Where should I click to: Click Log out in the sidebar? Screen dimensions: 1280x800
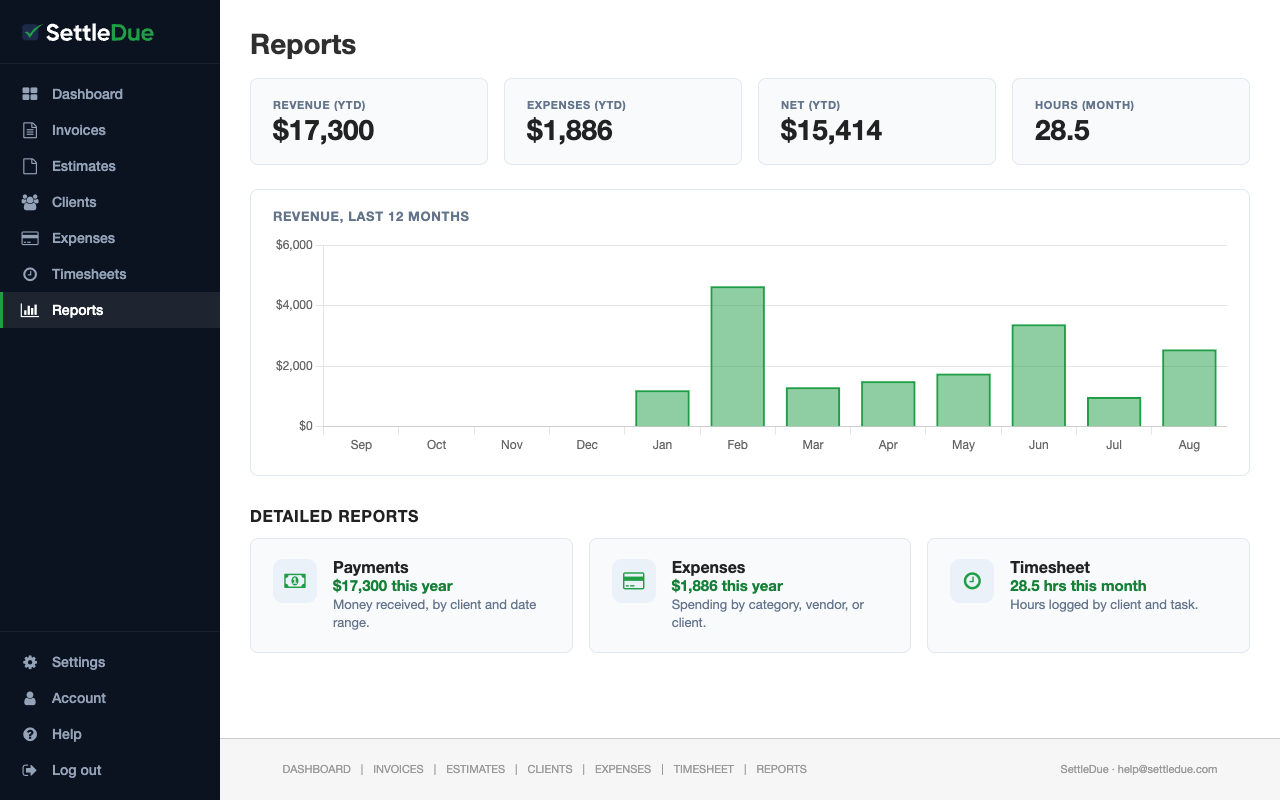tap(110, 770)
